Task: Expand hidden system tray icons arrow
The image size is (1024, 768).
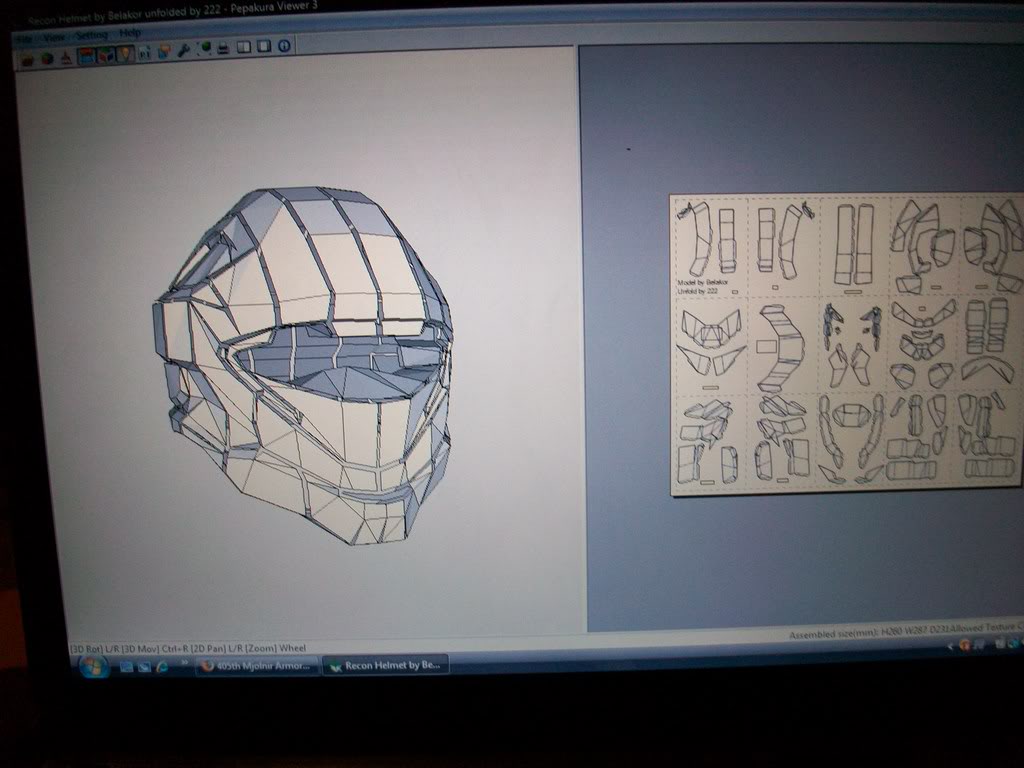Action: 951,646
